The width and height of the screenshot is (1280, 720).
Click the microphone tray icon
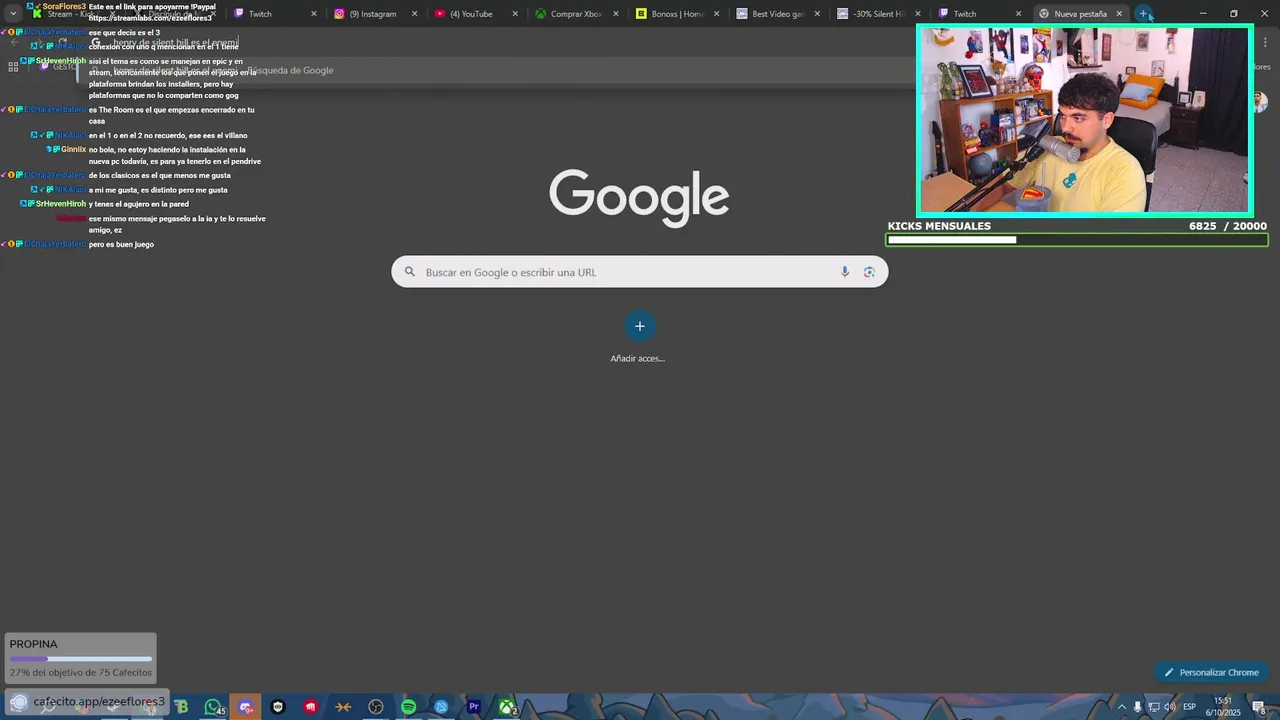coord(1137,707)
